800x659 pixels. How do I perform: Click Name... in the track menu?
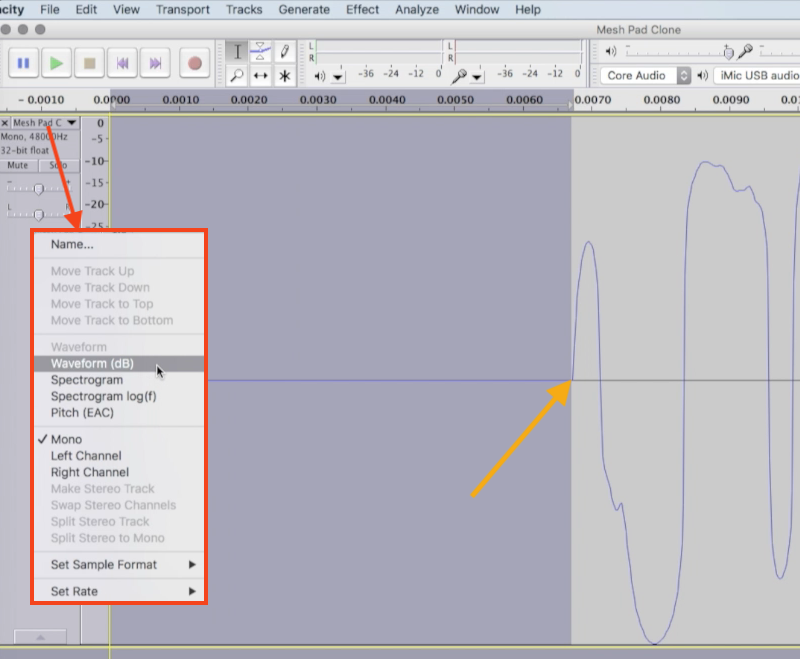72,244
